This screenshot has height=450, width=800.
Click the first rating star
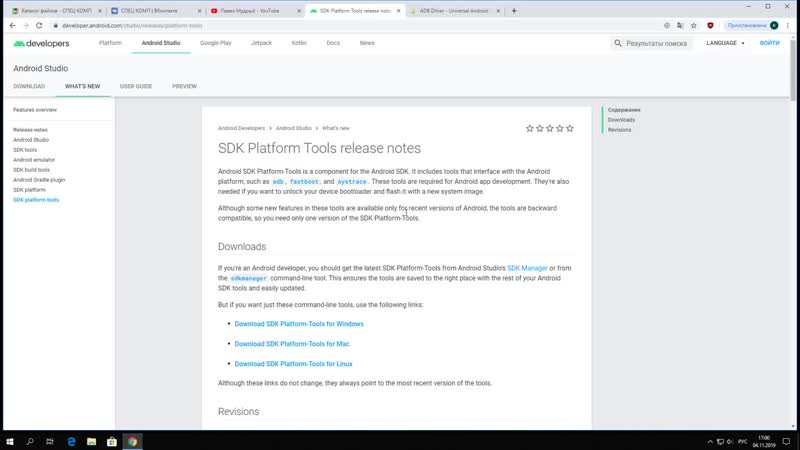[x=530, y=128]
